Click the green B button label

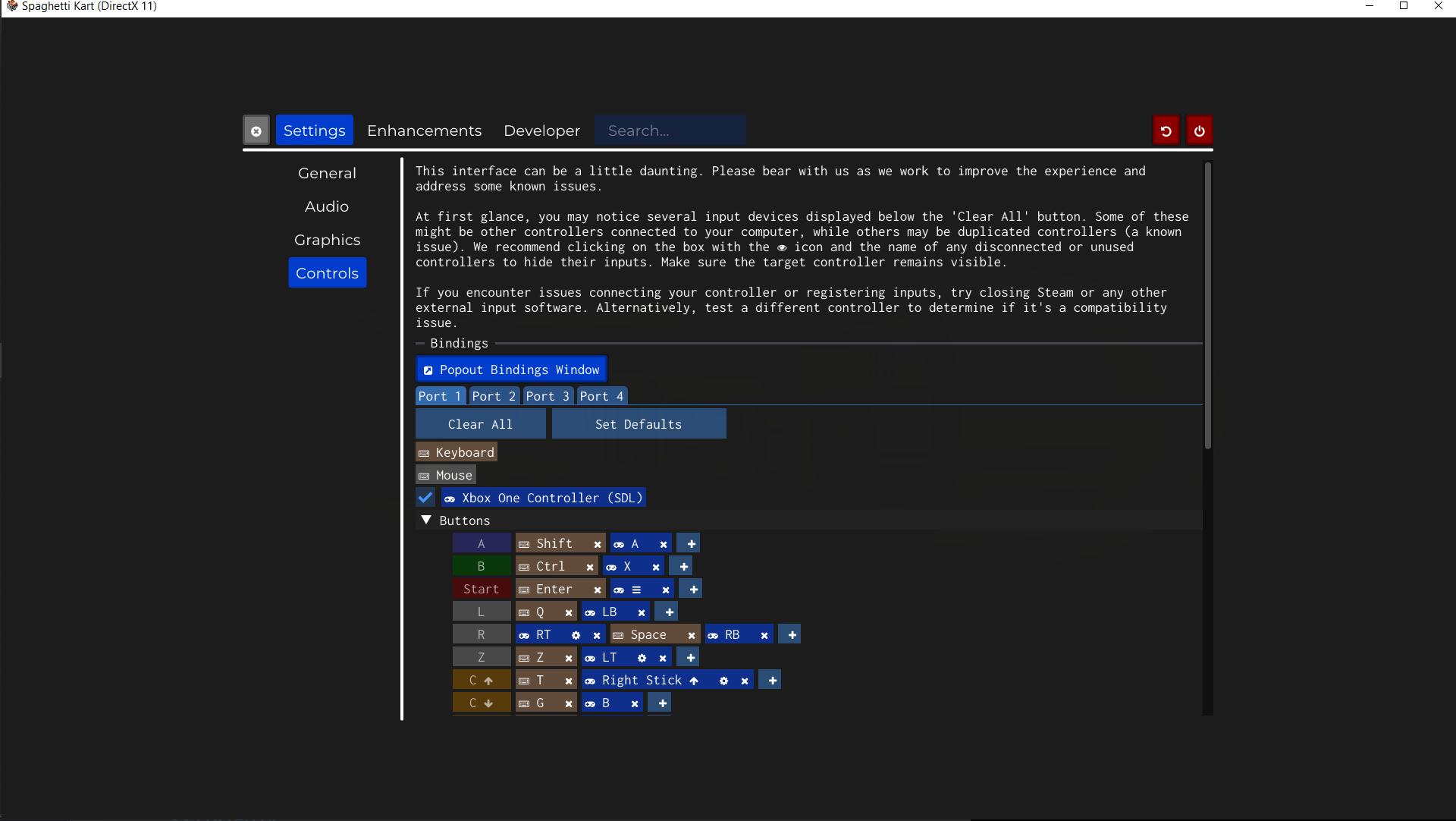(481, 567)
